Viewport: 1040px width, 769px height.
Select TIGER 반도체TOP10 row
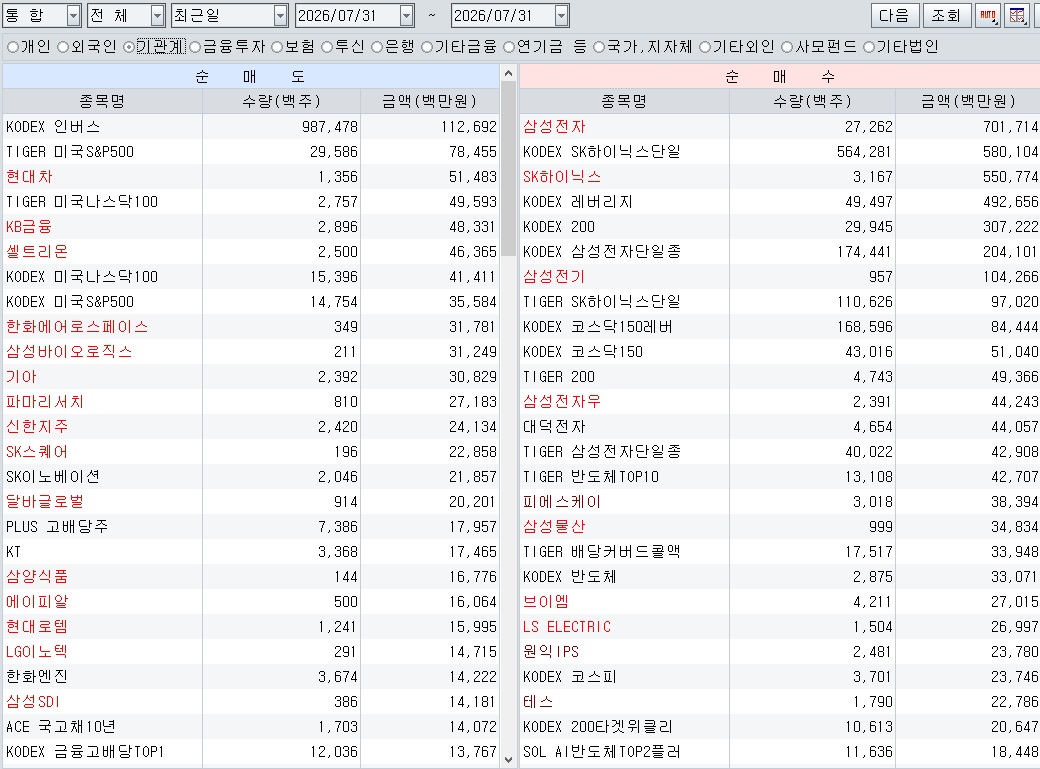[x=780, y=477]
